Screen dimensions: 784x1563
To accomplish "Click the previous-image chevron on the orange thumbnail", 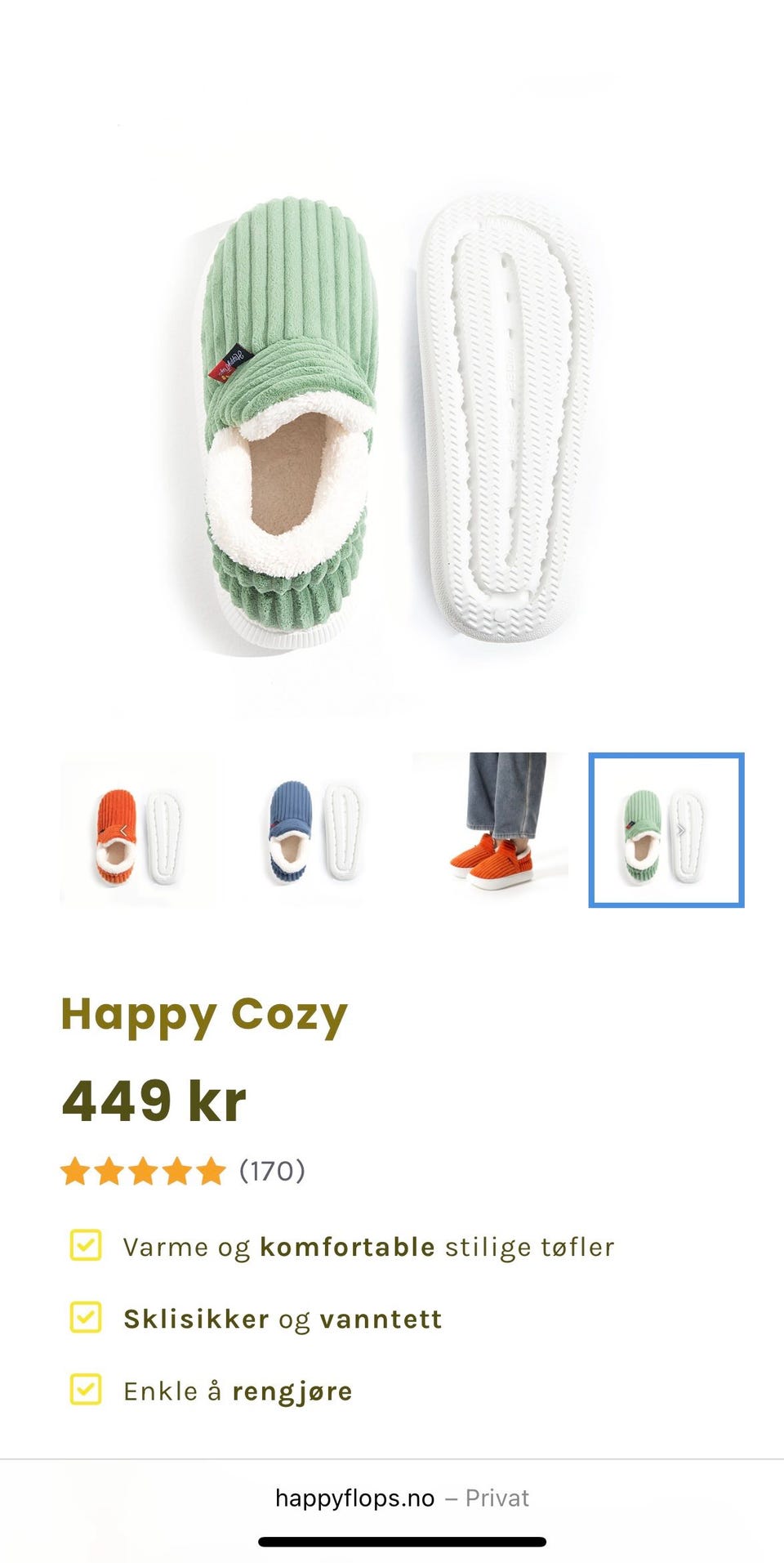I will (124, 830).
